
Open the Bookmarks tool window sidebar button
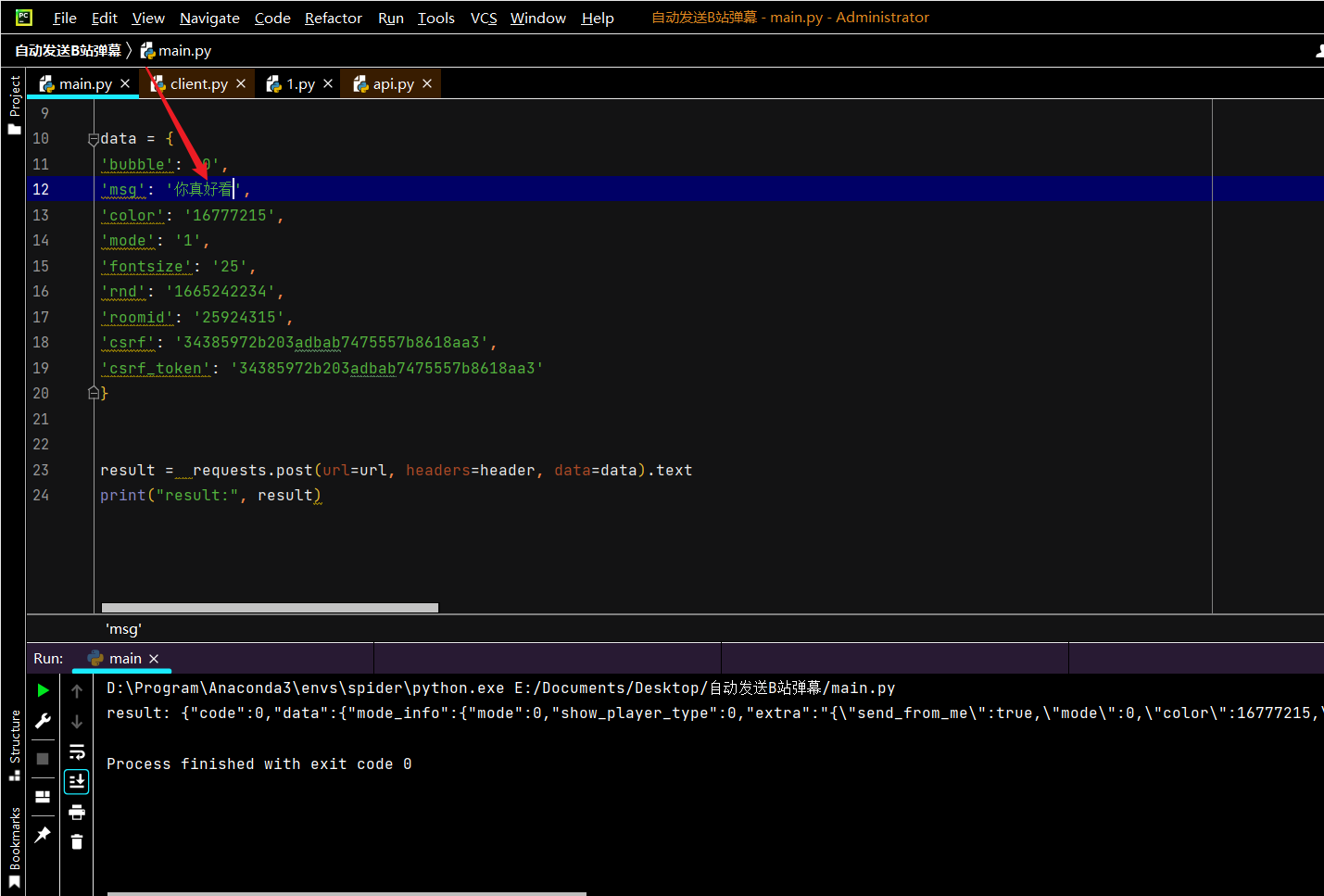[14, 847]
